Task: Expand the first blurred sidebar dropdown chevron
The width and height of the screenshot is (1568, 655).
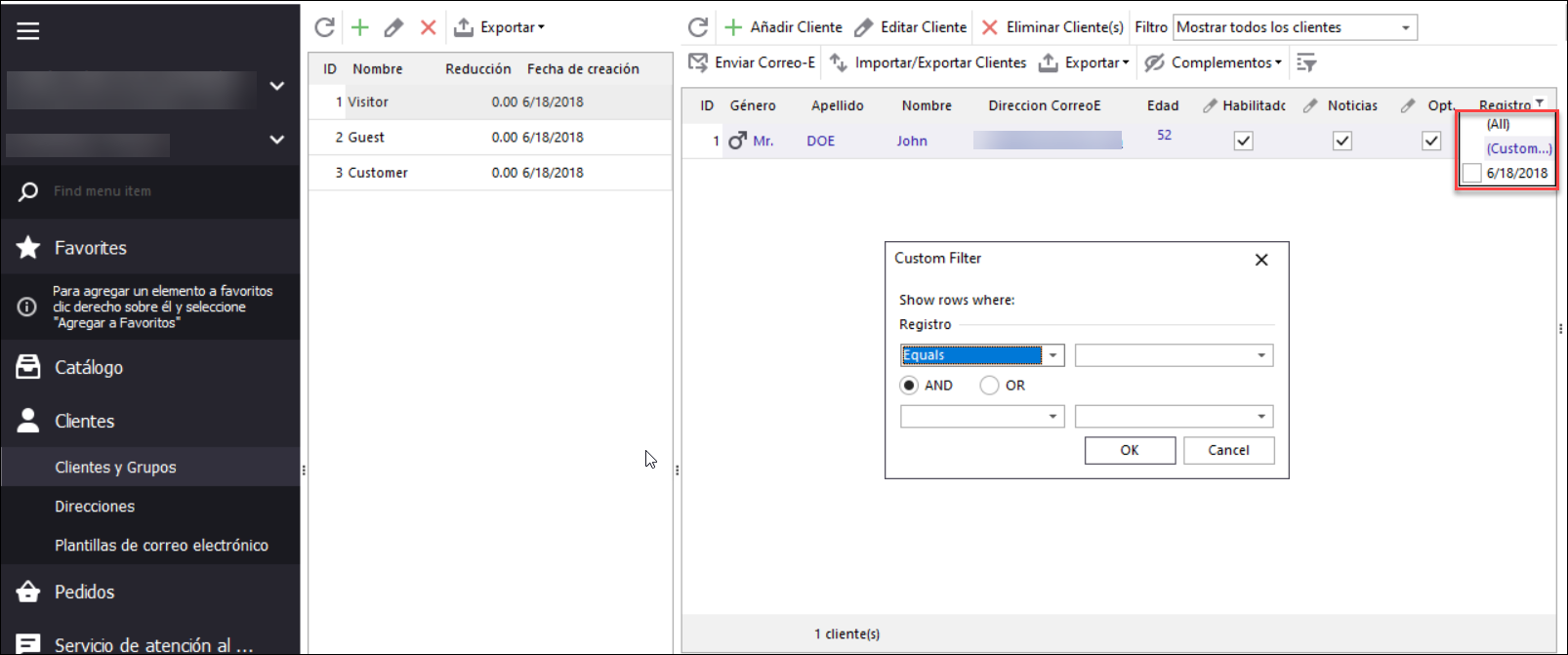Action: pos(277,86)
